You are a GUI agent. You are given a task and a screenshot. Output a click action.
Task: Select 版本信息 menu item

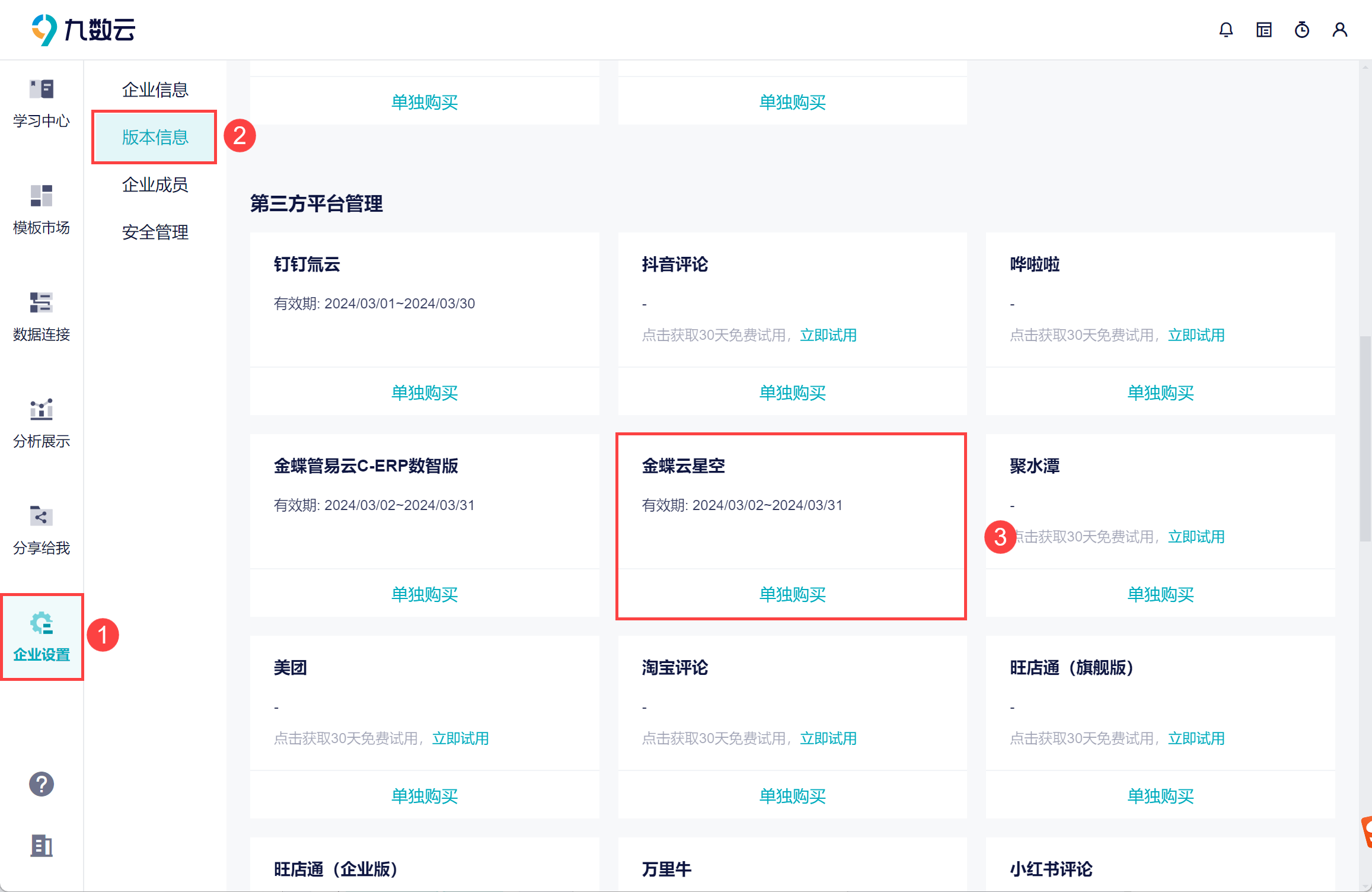(155, 137)
